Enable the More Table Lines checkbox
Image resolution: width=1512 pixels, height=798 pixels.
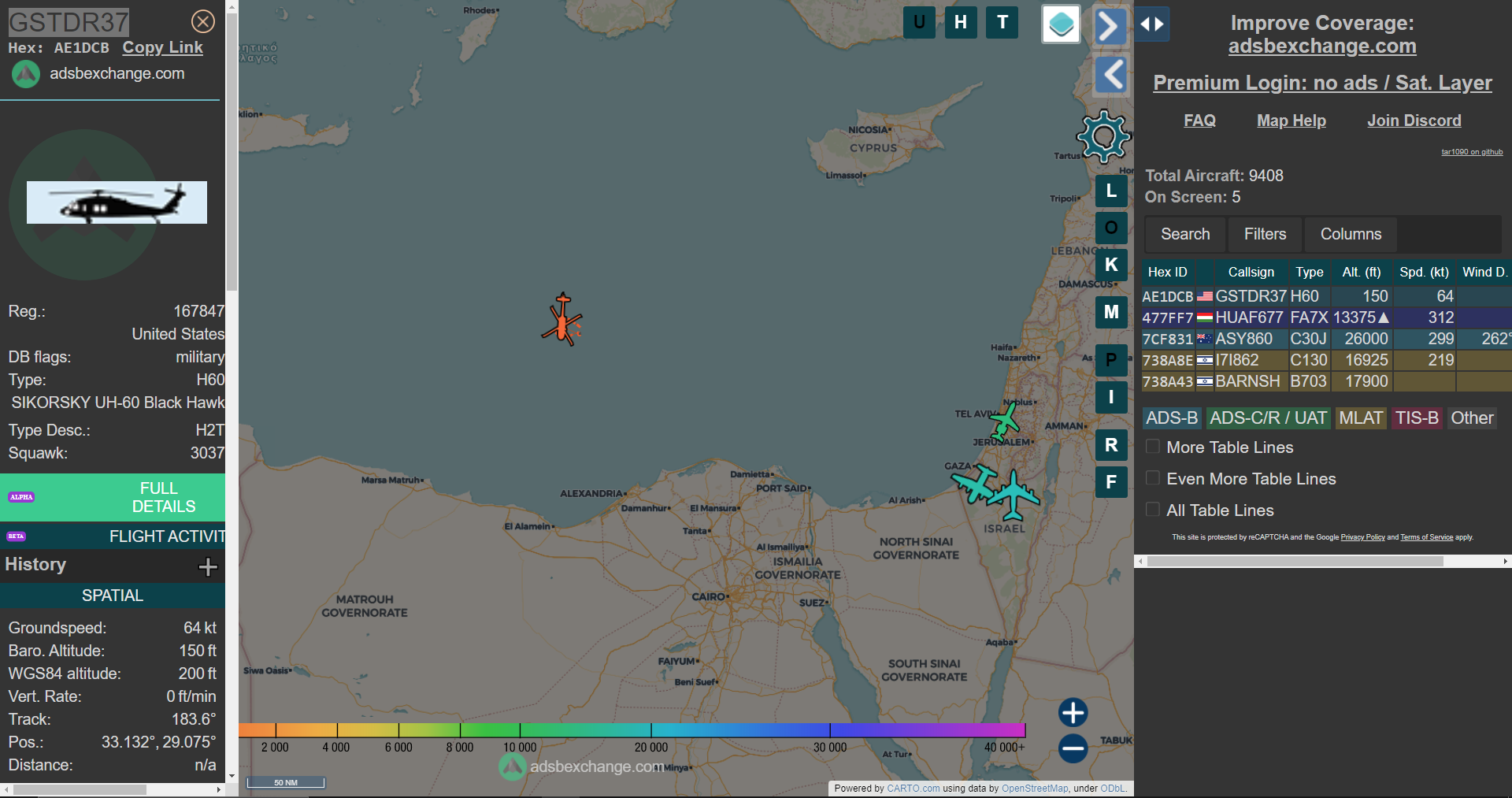tap(1153, 447)
